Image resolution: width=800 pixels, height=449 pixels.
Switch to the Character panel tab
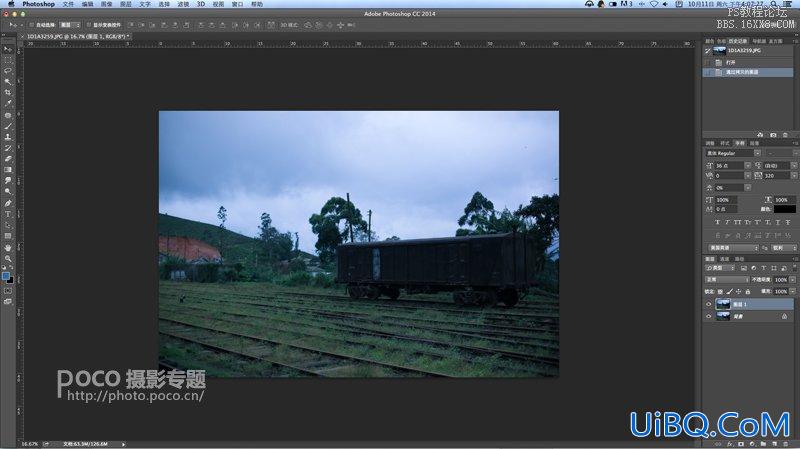(739, 143)
